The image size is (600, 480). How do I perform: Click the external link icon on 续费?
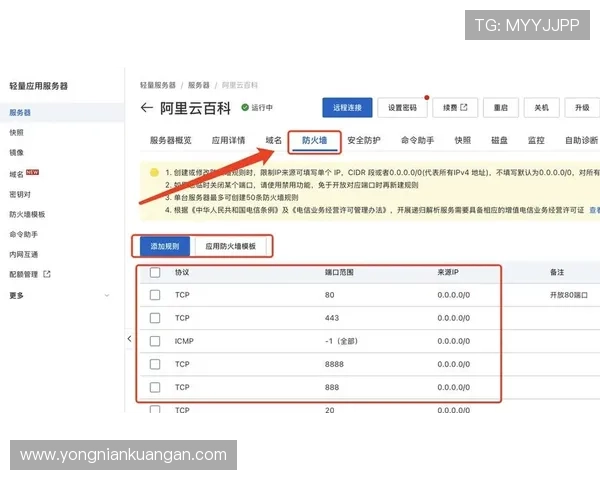[464, 107]
